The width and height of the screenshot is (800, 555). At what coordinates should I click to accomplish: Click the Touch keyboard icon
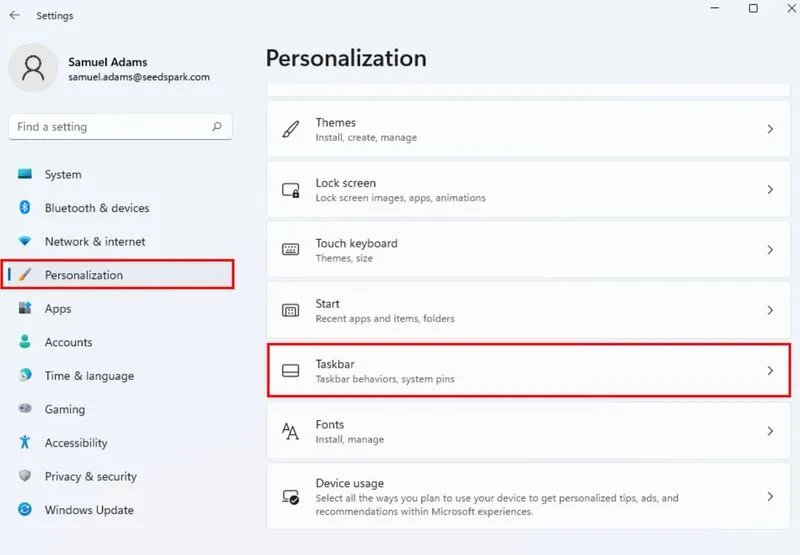pos(291,249)
